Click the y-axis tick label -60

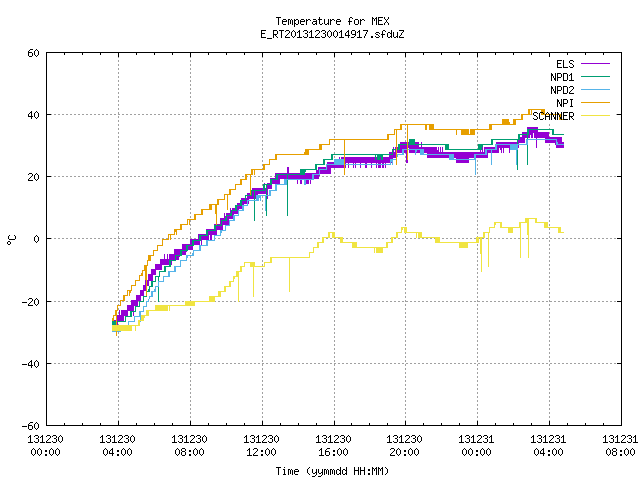tap(31, 426)
